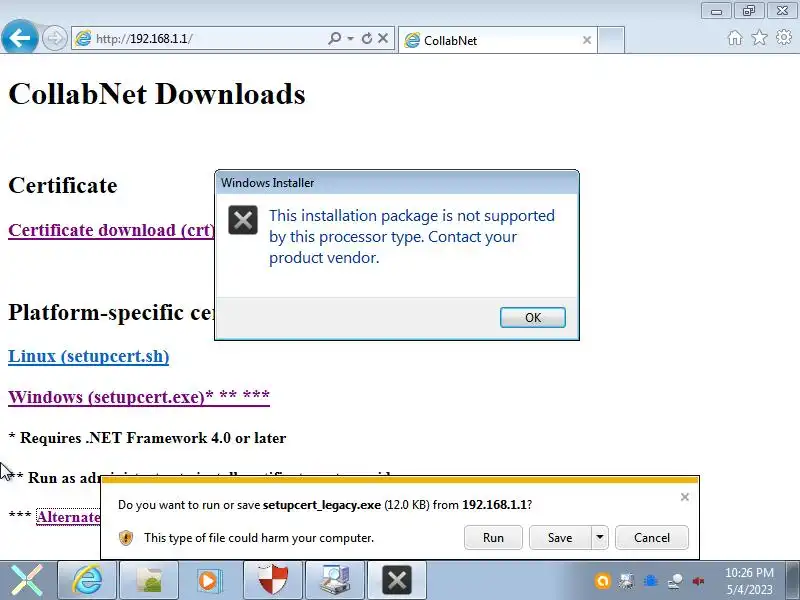This screenshot has width=800, height=600.
Task: Click the browser Back arrow button
Action: pyautogui.click(x=19, y=37)
